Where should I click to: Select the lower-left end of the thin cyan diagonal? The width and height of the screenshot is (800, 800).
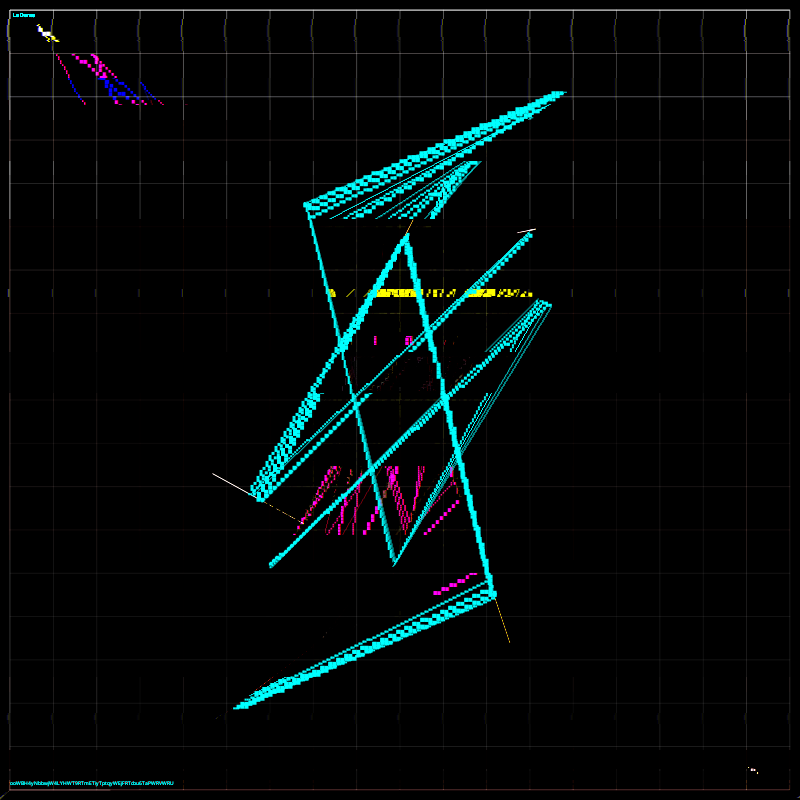[x=272, y=565]
